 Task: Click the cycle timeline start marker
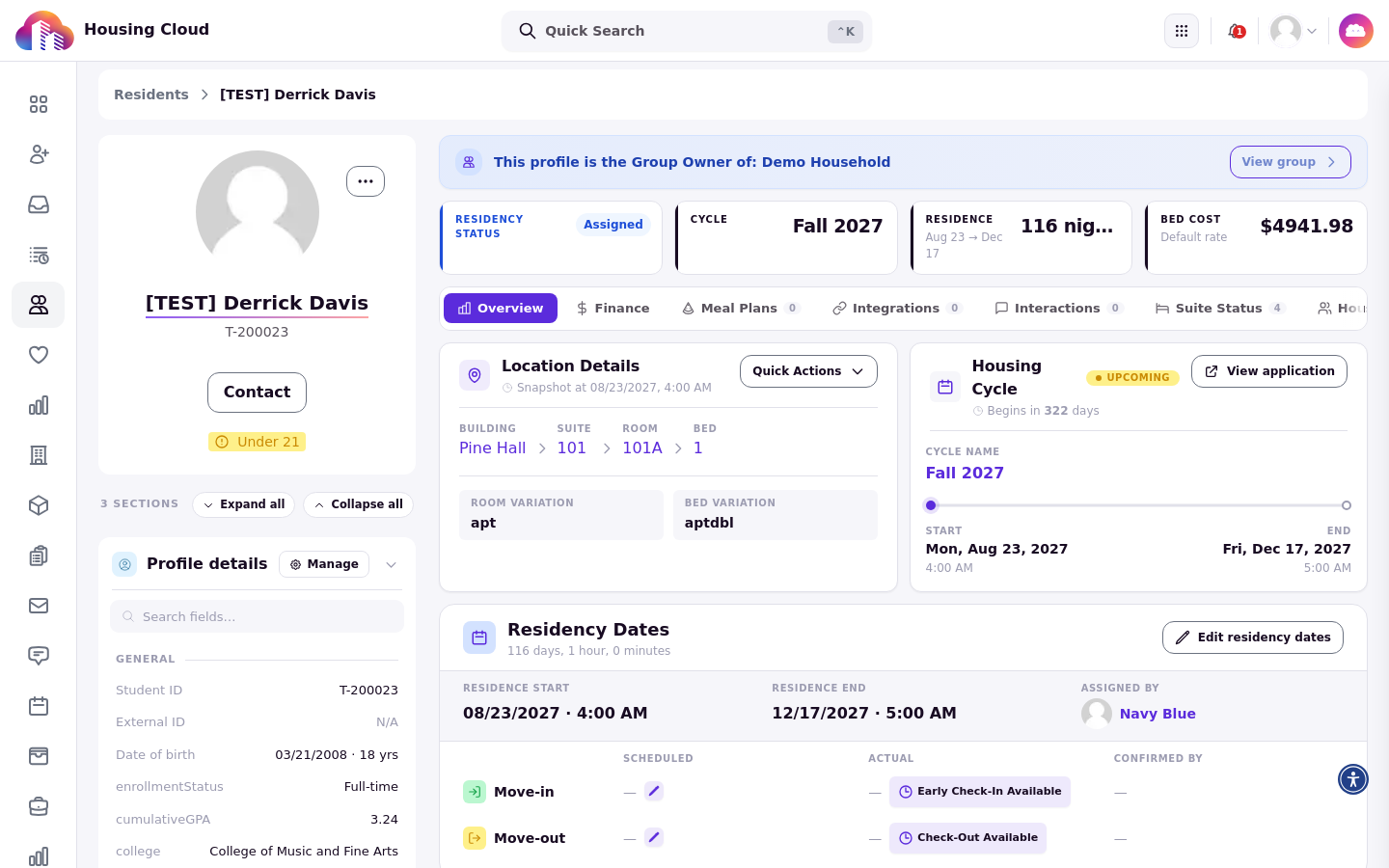(x=931, y=505)
